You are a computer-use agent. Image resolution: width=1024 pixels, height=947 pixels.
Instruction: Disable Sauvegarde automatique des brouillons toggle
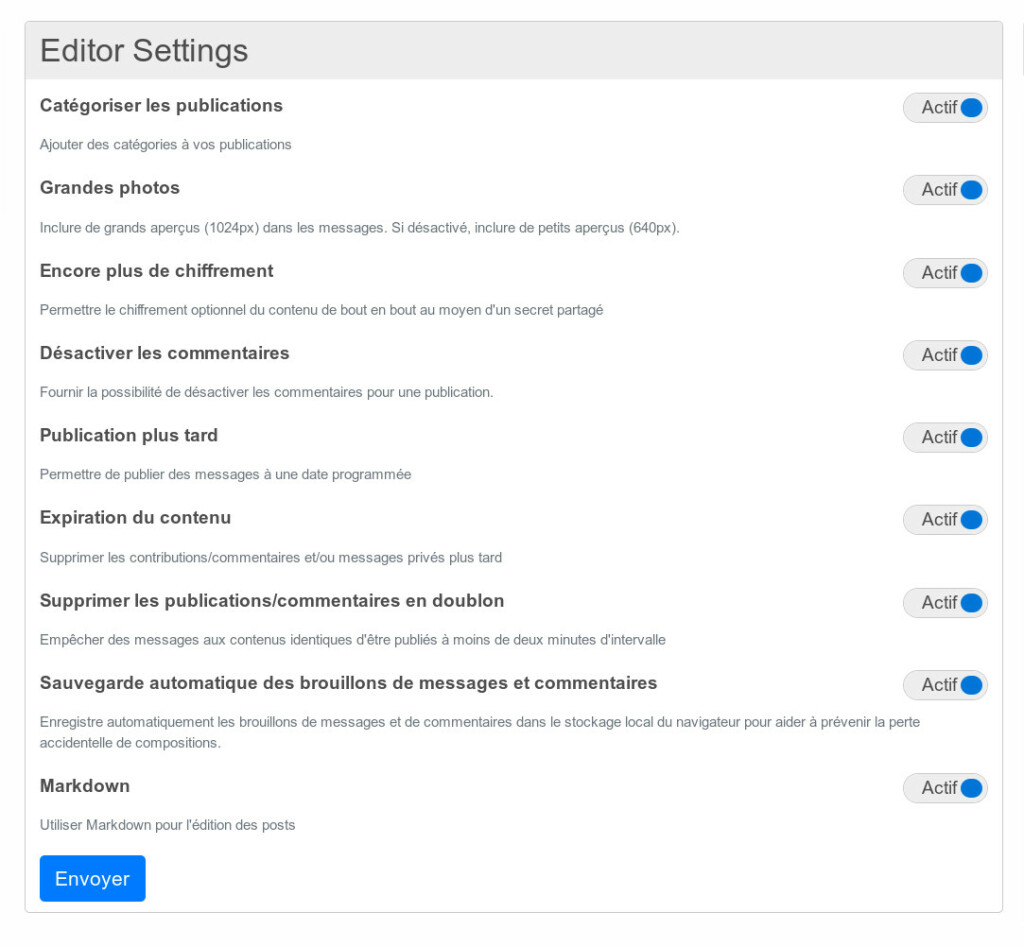click(945, 685)
